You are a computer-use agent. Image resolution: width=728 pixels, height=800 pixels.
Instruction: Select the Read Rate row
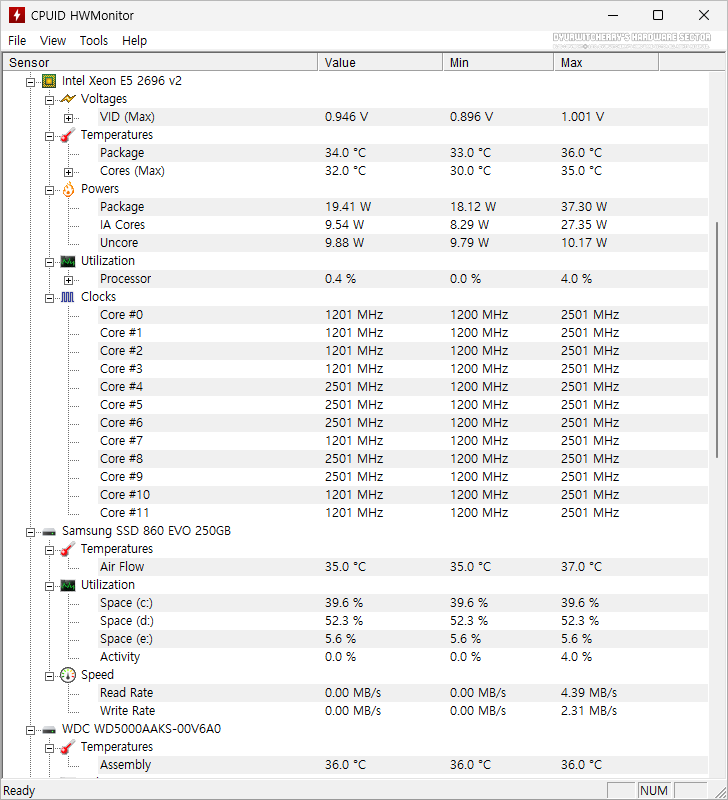coord(403,693)
